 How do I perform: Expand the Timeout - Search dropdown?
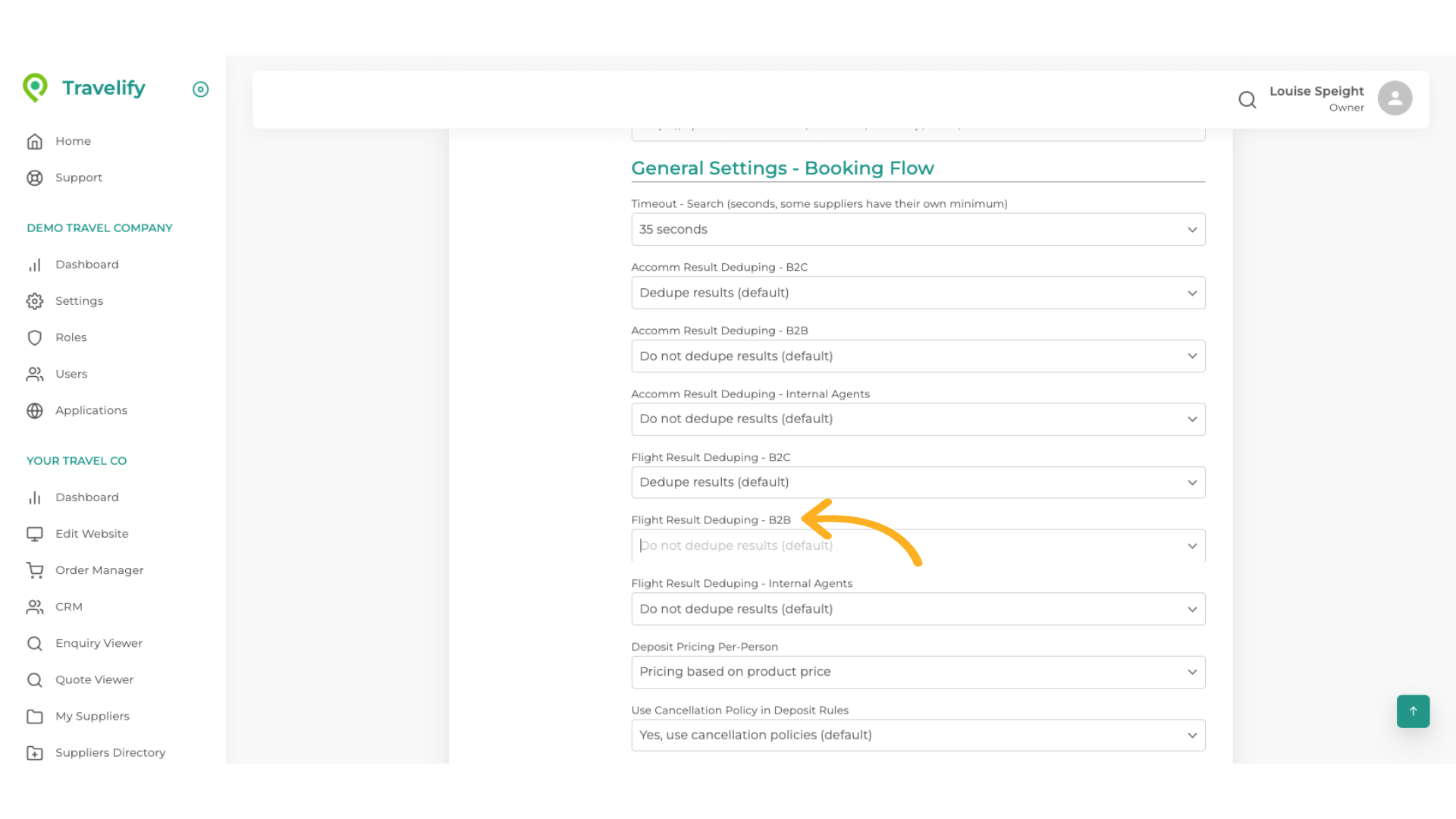coord(918,229)
